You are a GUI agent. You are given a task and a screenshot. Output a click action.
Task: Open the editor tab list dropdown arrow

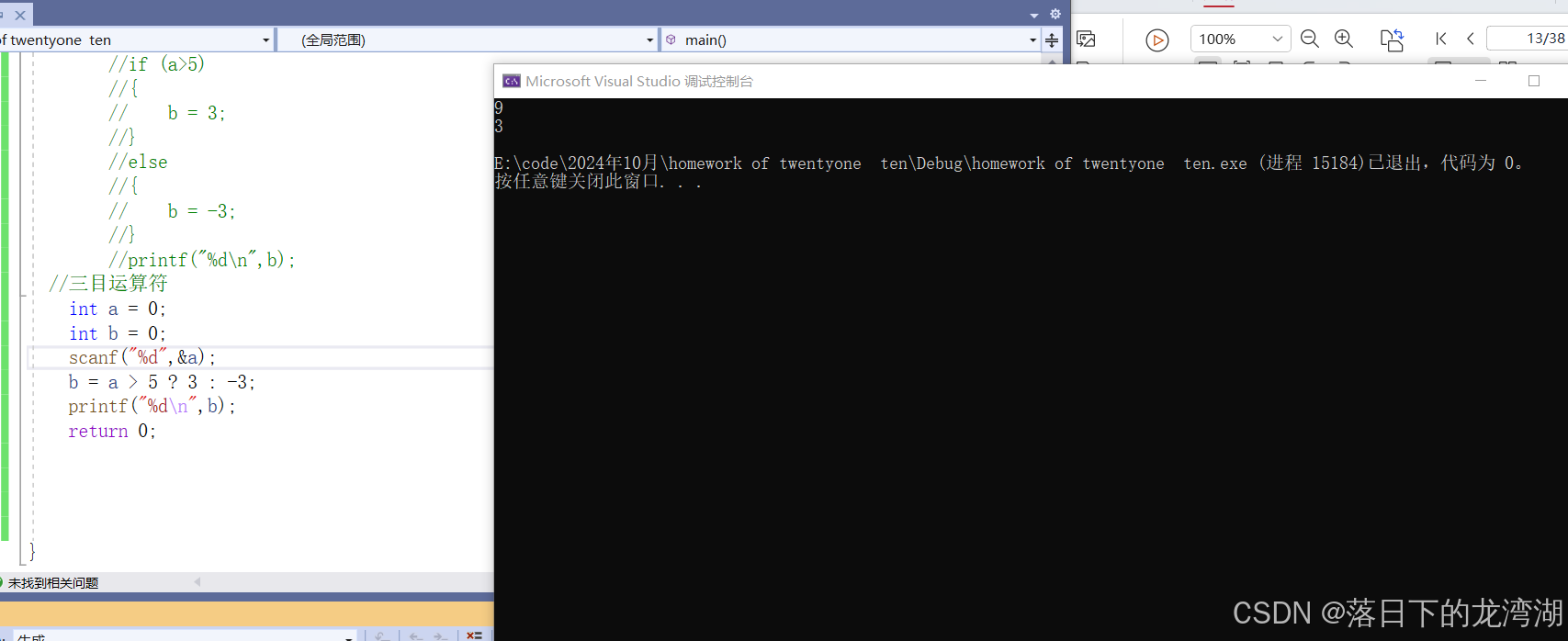[1034, 15]
